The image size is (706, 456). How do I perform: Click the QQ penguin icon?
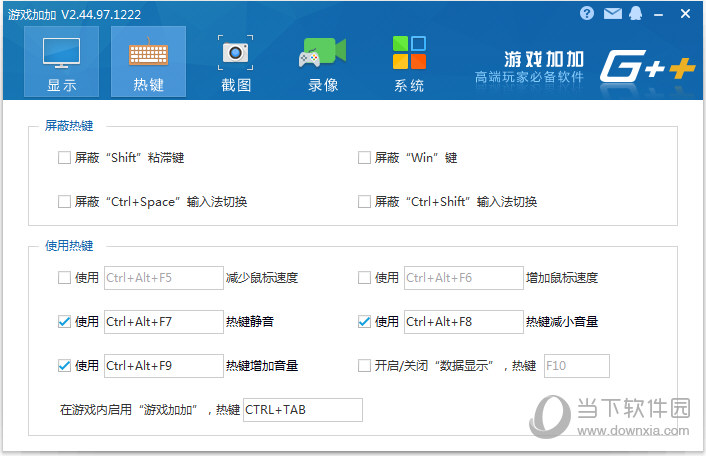point(635,14)
